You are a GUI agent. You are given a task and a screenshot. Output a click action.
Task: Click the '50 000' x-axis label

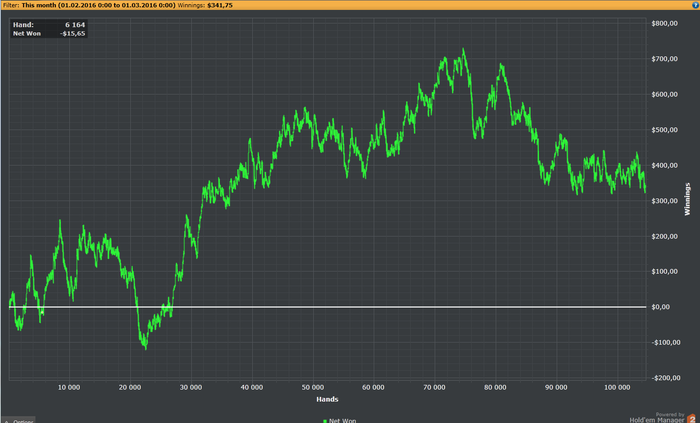click(312, 387)
